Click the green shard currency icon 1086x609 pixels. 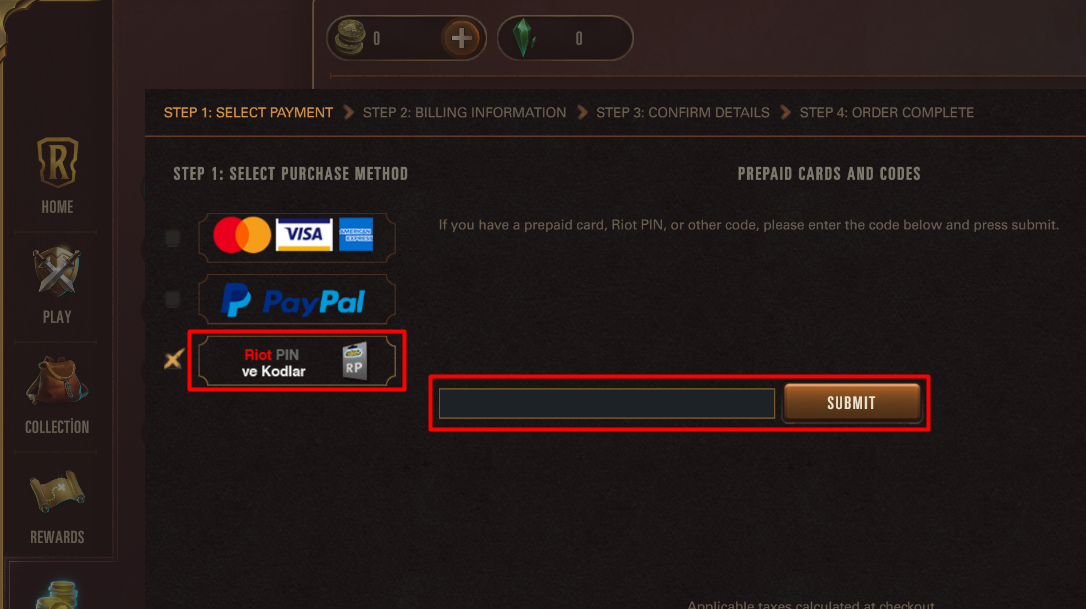[524, 37]
